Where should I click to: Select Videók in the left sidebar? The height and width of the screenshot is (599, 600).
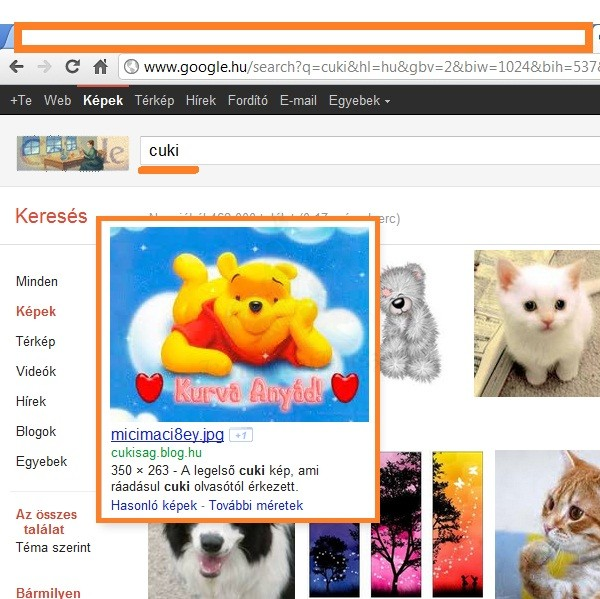[x=36, y=371]
